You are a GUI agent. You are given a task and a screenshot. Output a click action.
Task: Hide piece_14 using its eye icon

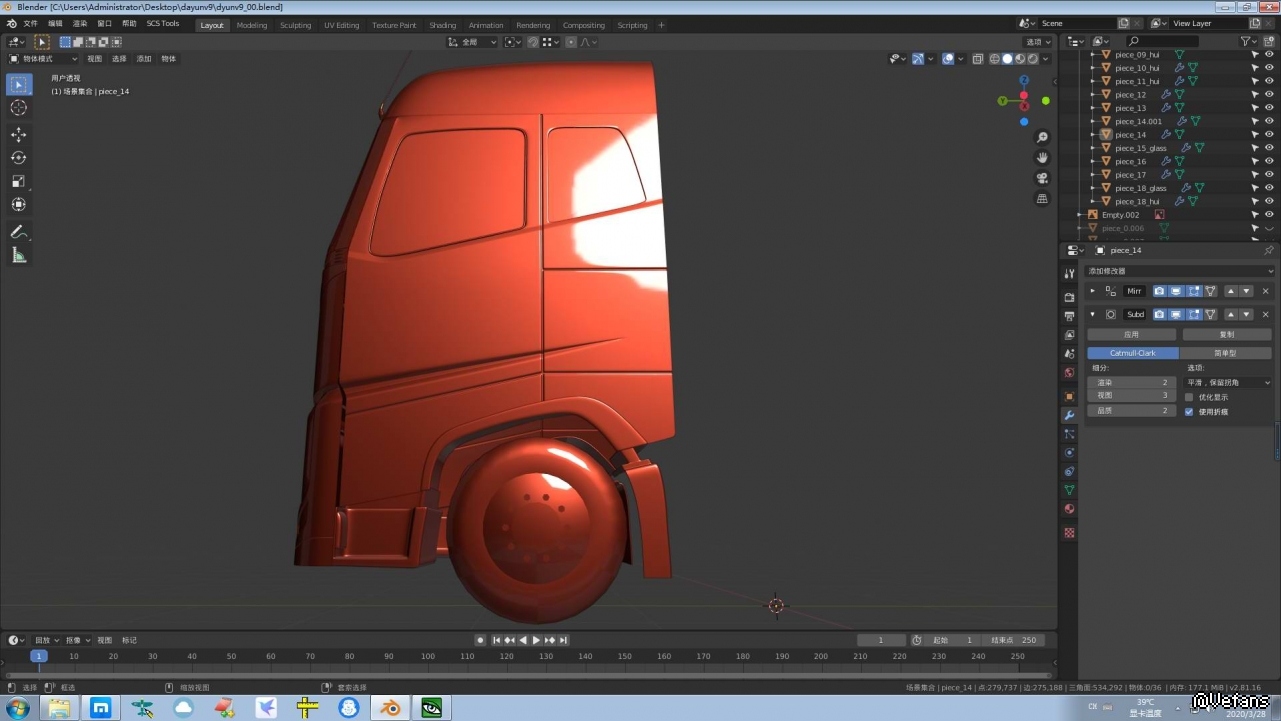(x=1269, y=135)
